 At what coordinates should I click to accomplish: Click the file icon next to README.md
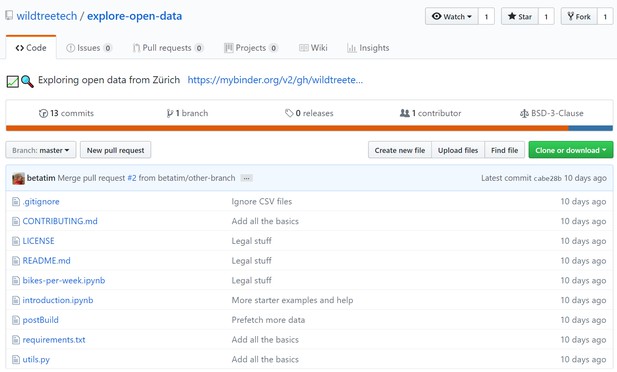pos(16,261)
